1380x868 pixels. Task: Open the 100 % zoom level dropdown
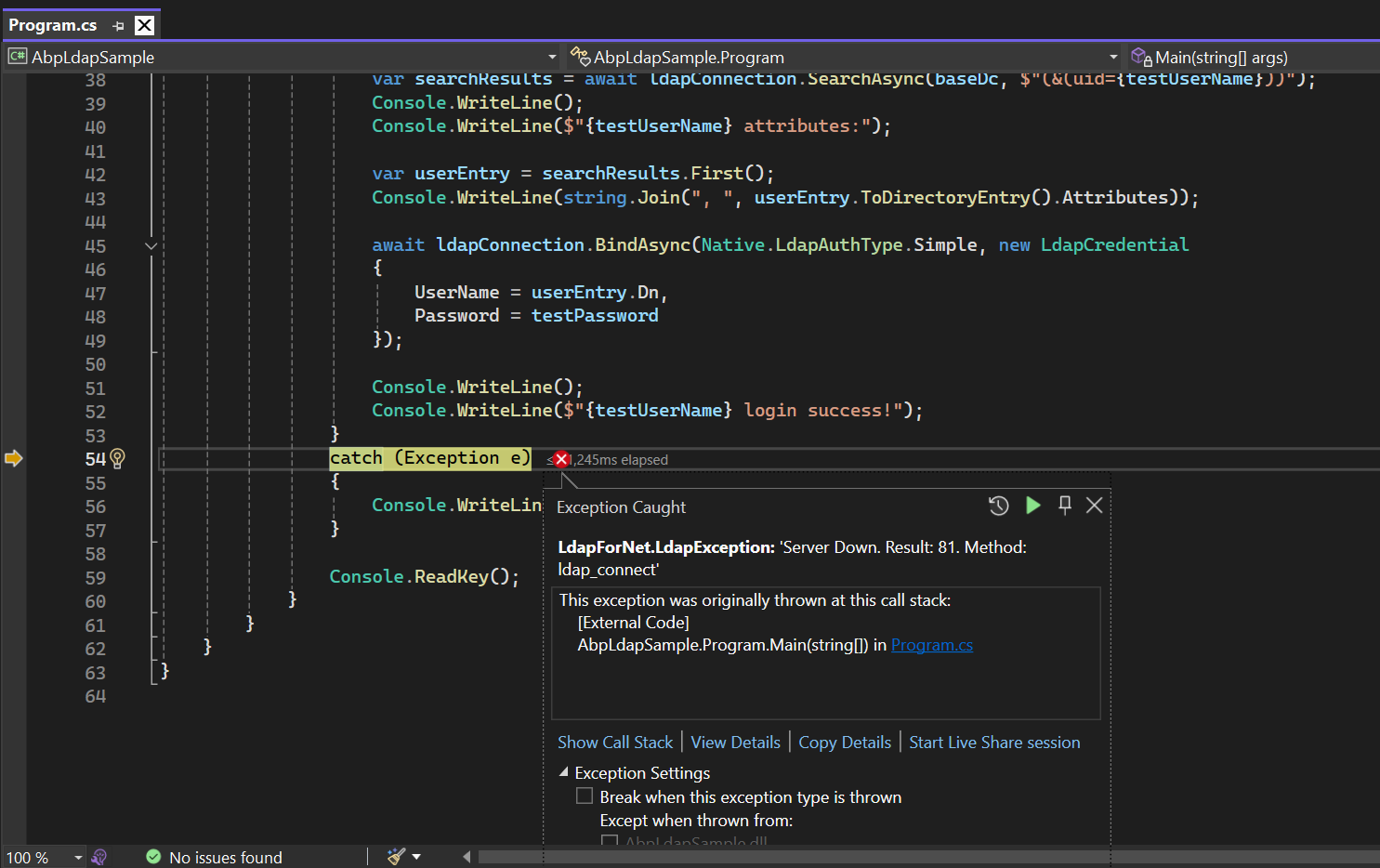(78, 857)
